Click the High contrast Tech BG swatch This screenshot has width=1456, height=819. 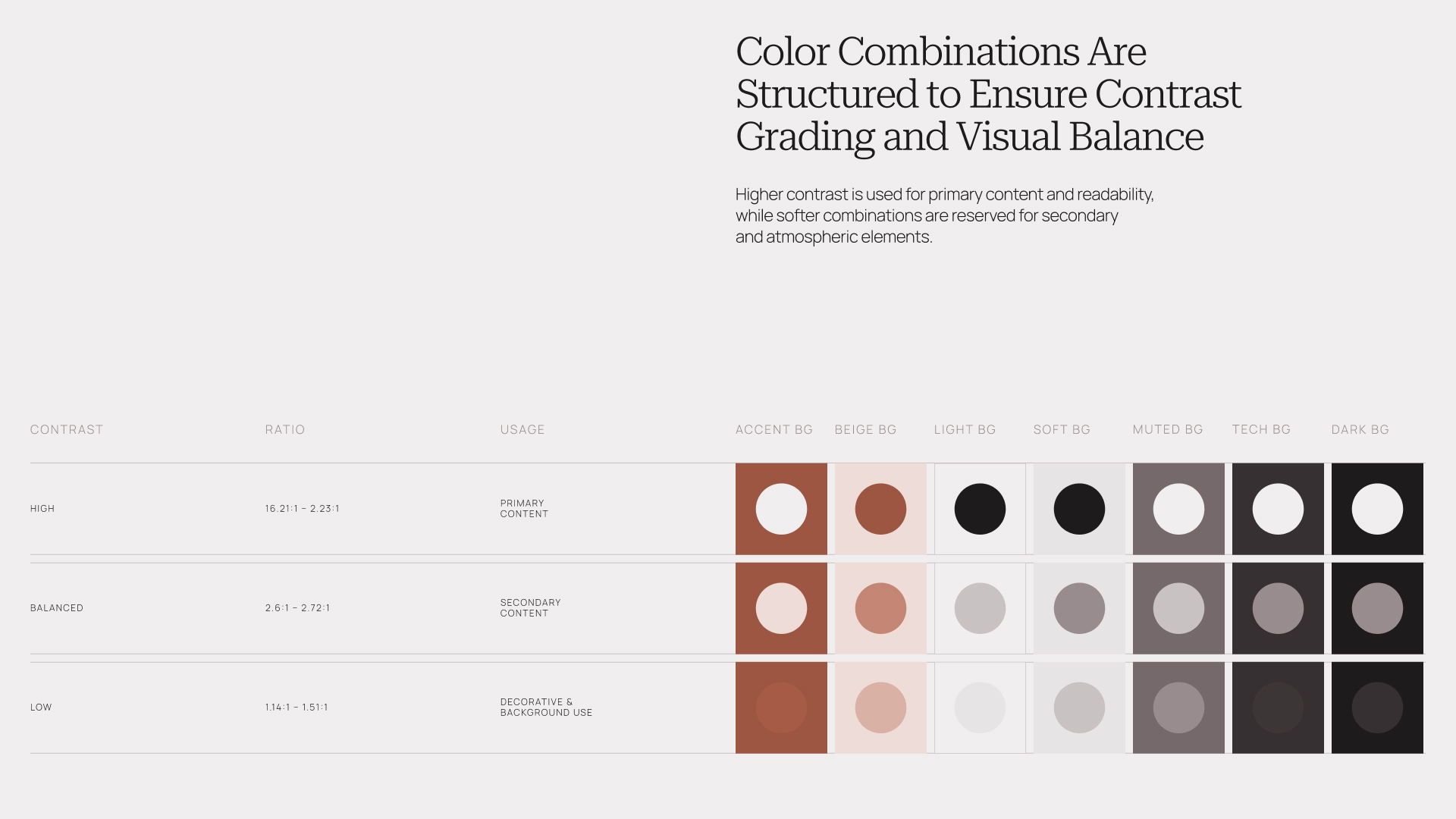1278,509
